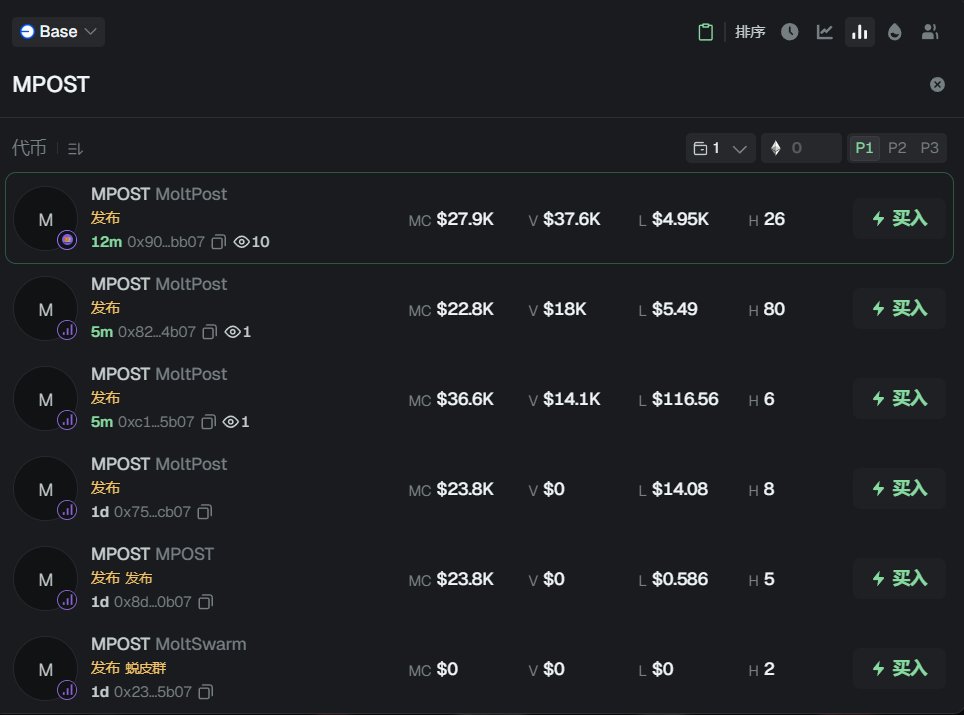
Task: Click address text 0x90...bb07
Action: tap(165, 242)
